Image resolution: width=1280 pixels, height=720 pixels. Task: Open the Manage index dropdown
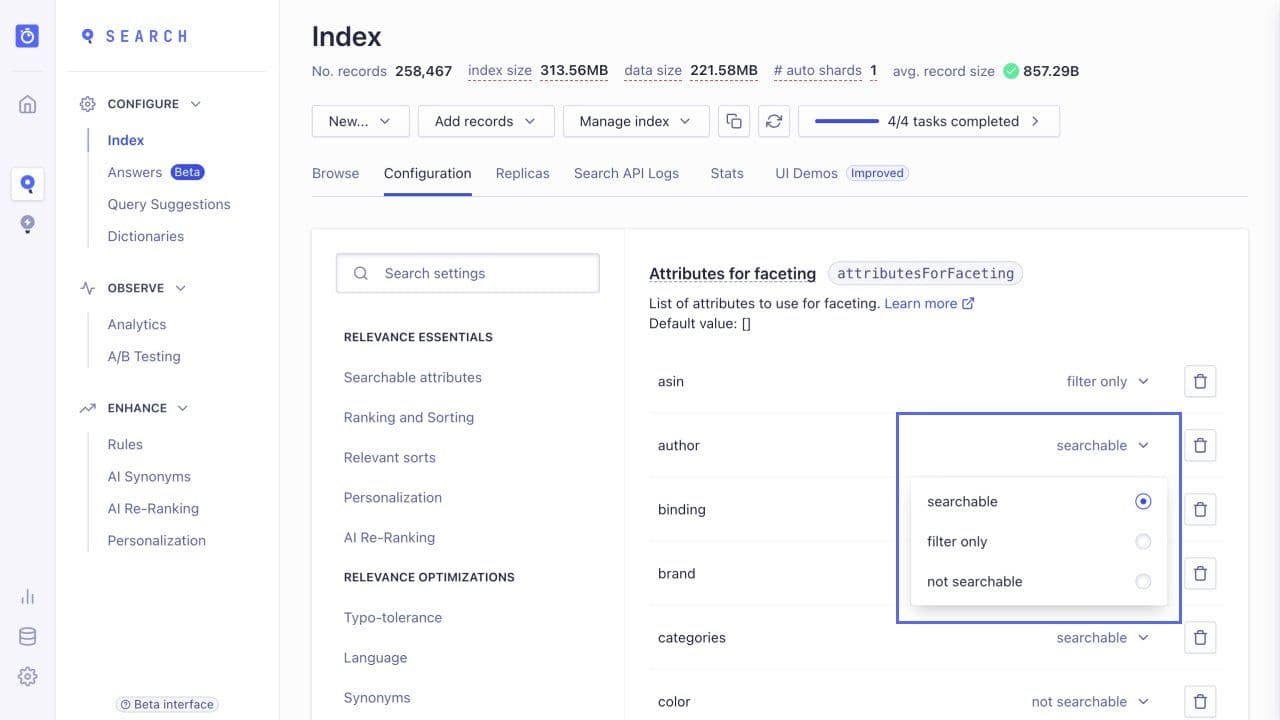tap(636, 121)
